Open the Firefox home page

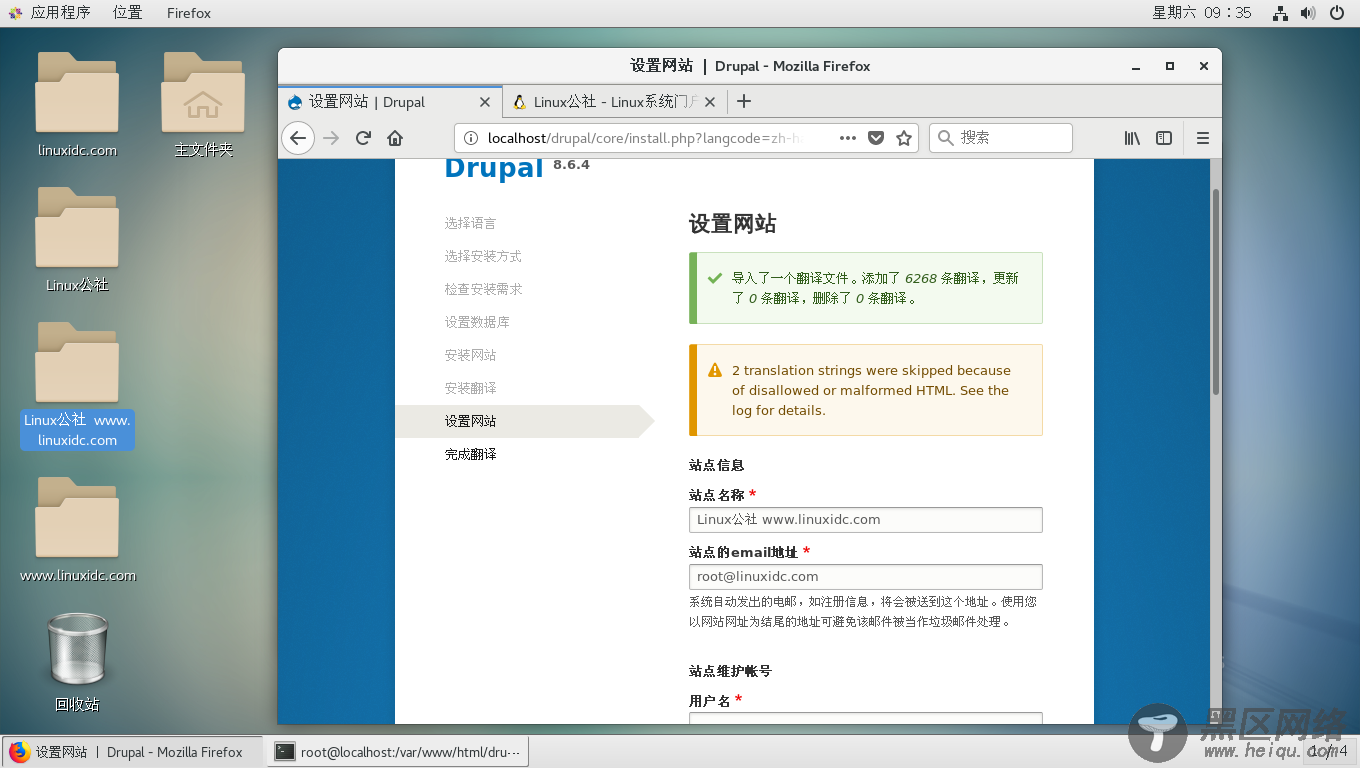[x=395, y=138]
